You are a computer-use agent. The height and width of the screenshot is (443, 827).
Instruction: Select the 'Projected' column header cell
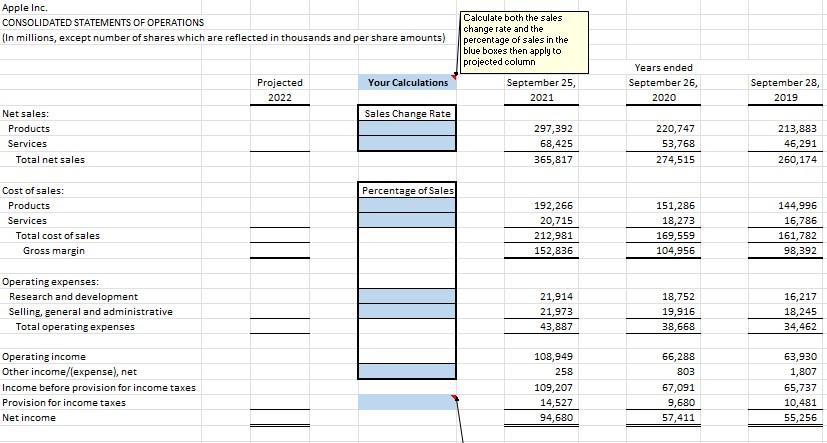point(280,82)
